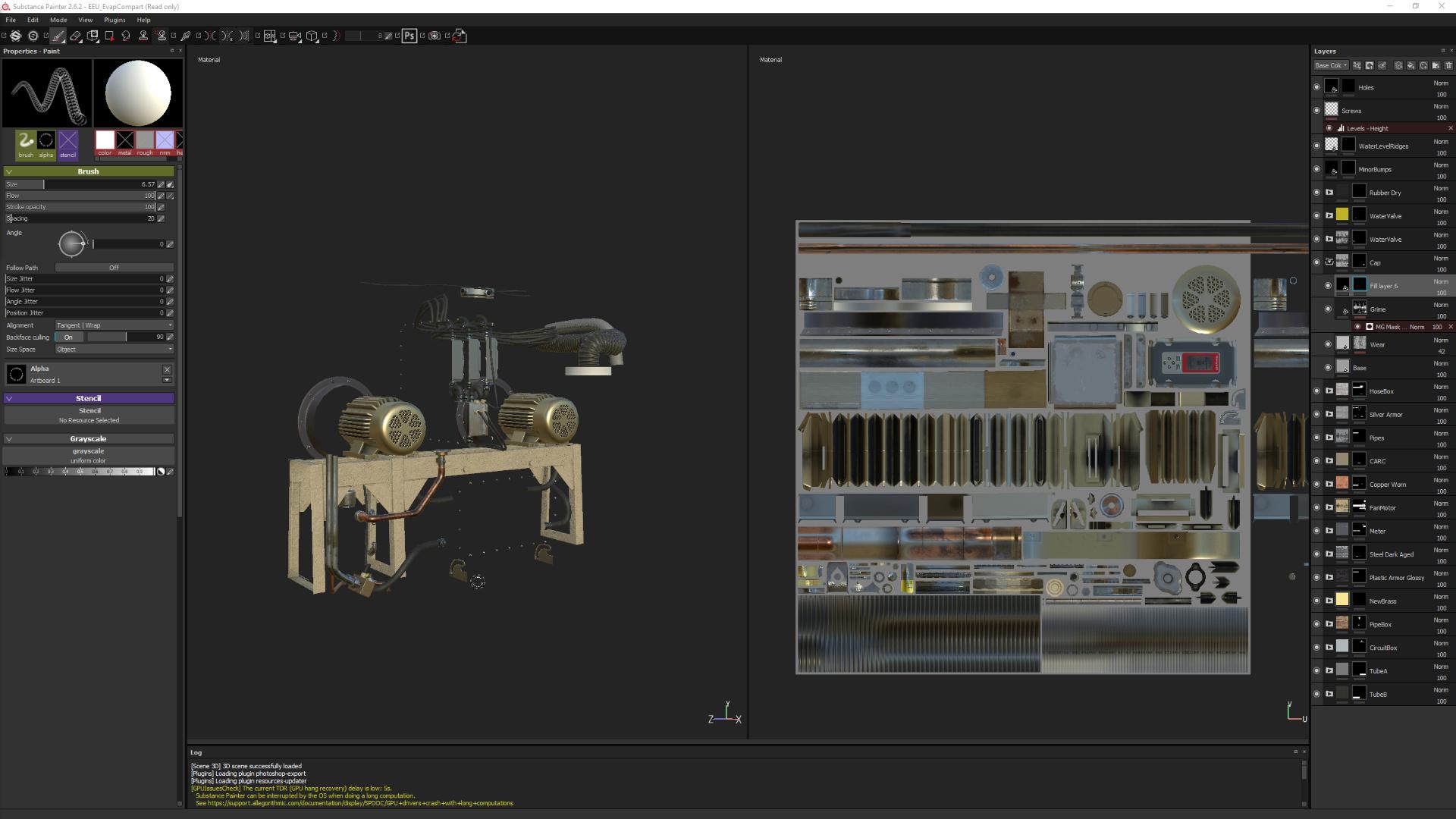Screen dimensions: 1456x819
Task: Select the Paint brush tool
Action: [x=58, y=36]
